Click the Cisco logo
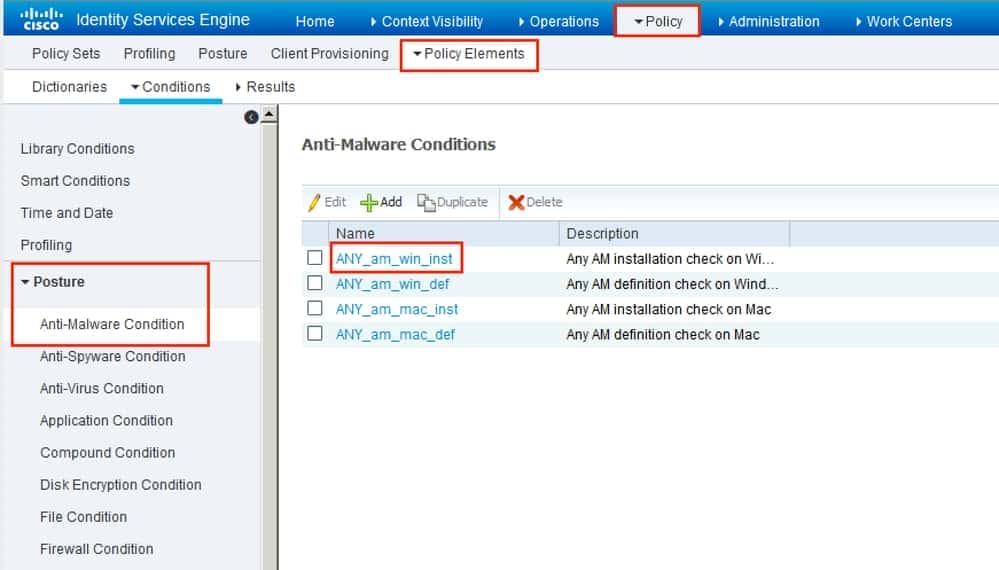Image resolution: width=999 pixels, height=570 pixels. click(x=41, y=19)
